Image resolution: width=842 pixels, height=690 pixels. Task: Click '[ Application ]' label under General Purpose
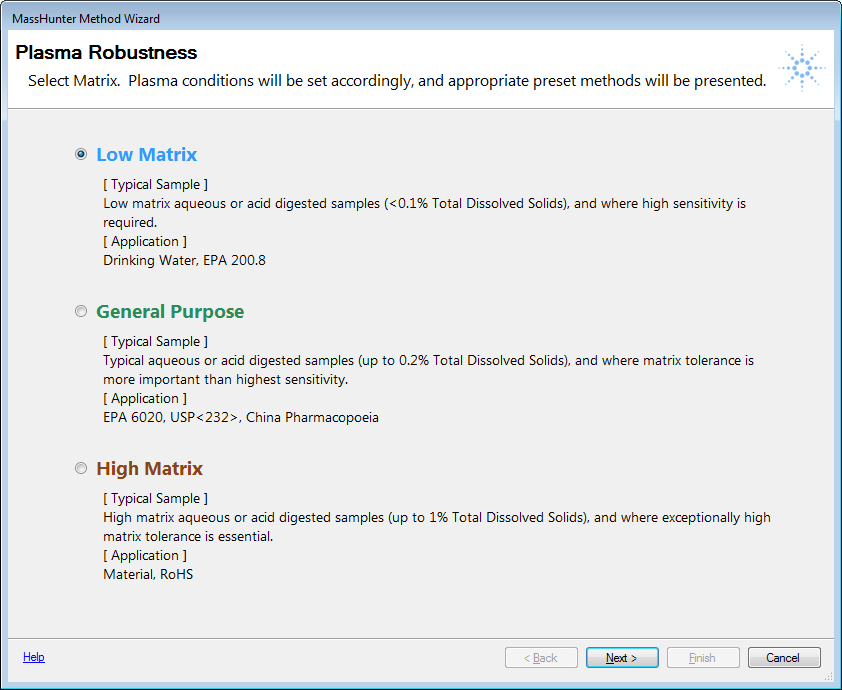click(145, 398)
